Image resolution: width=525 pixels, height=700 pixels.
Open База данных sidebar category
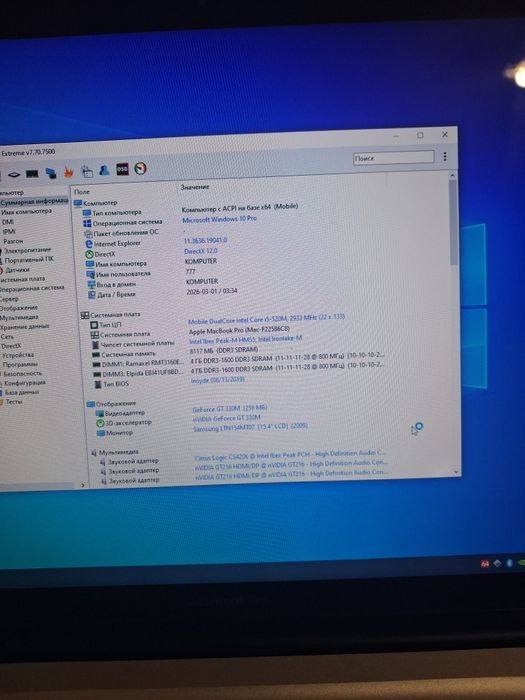click(22, 392)
